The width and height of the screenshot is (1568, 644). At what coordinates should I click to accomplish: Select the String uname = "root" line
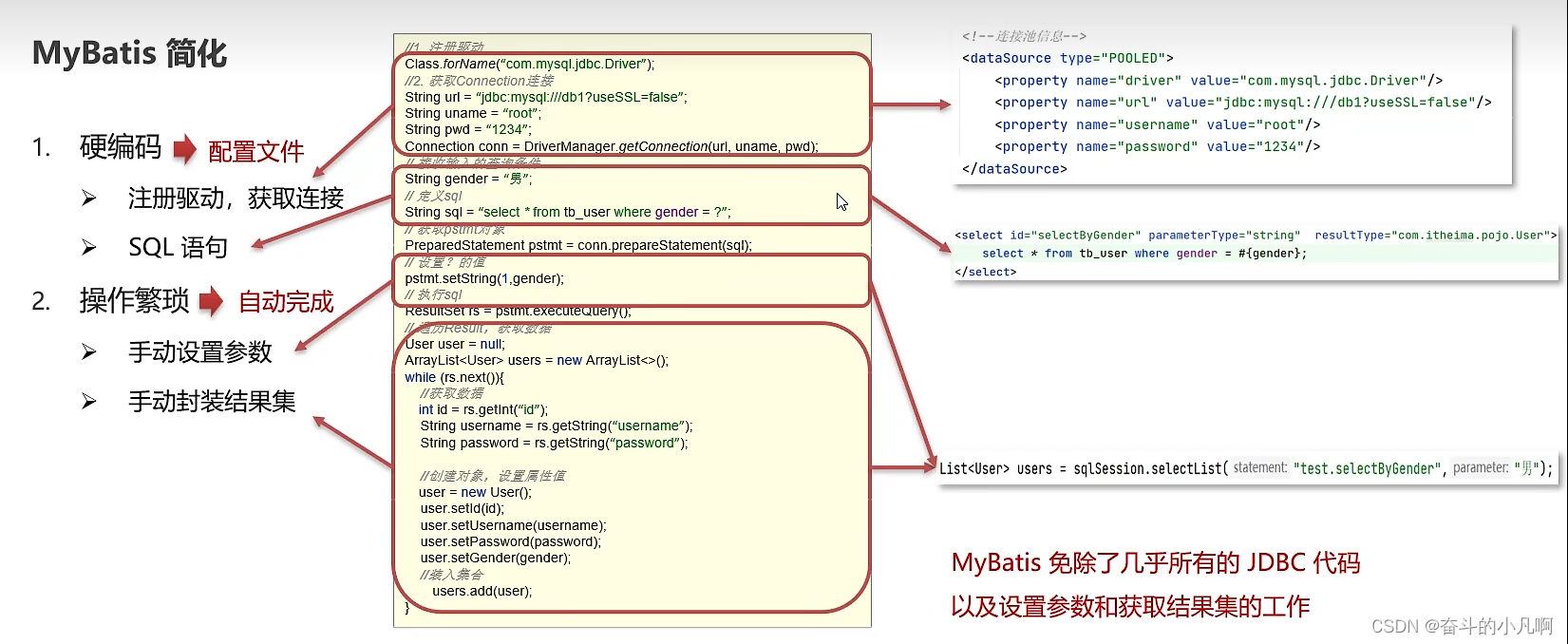(473, 113)
